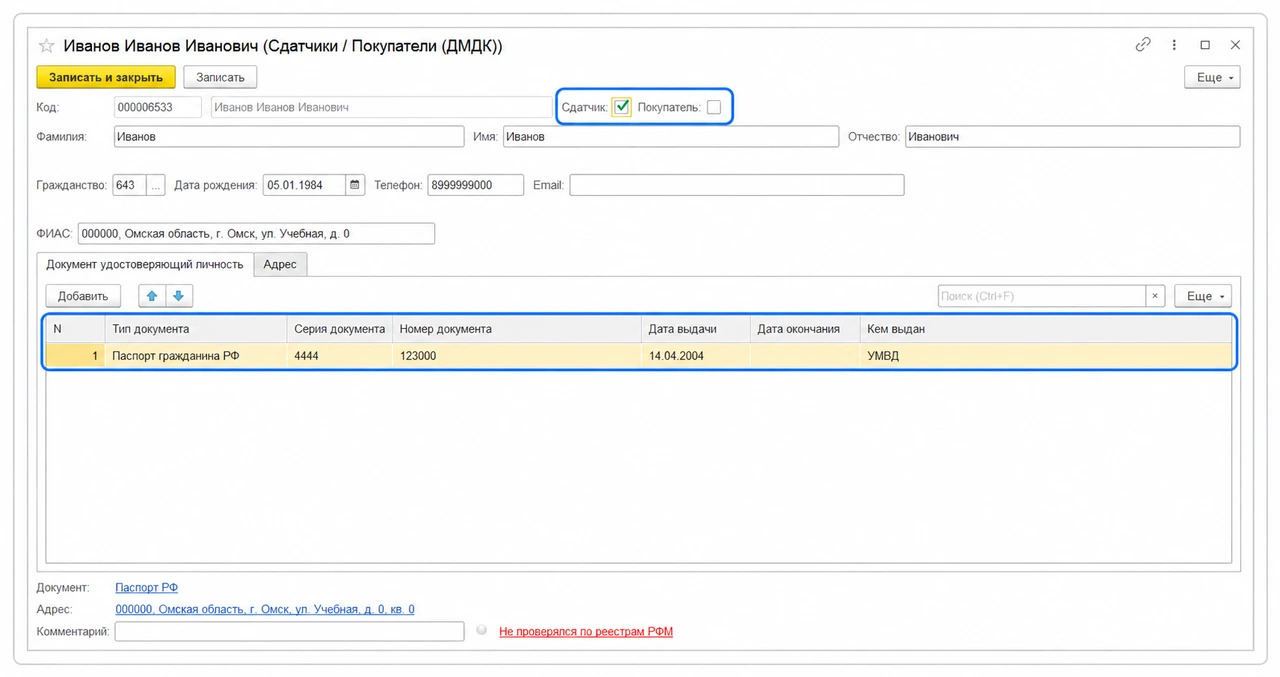Copy link using the chain icon
Screen dimensions: 1280x677
(x=1143, y=45)
